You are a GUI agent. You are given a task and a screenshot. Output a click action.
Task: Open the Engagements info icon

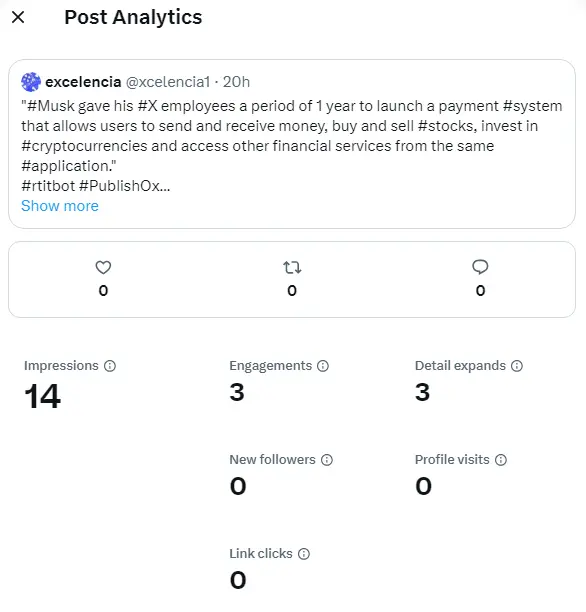point(323,366)
